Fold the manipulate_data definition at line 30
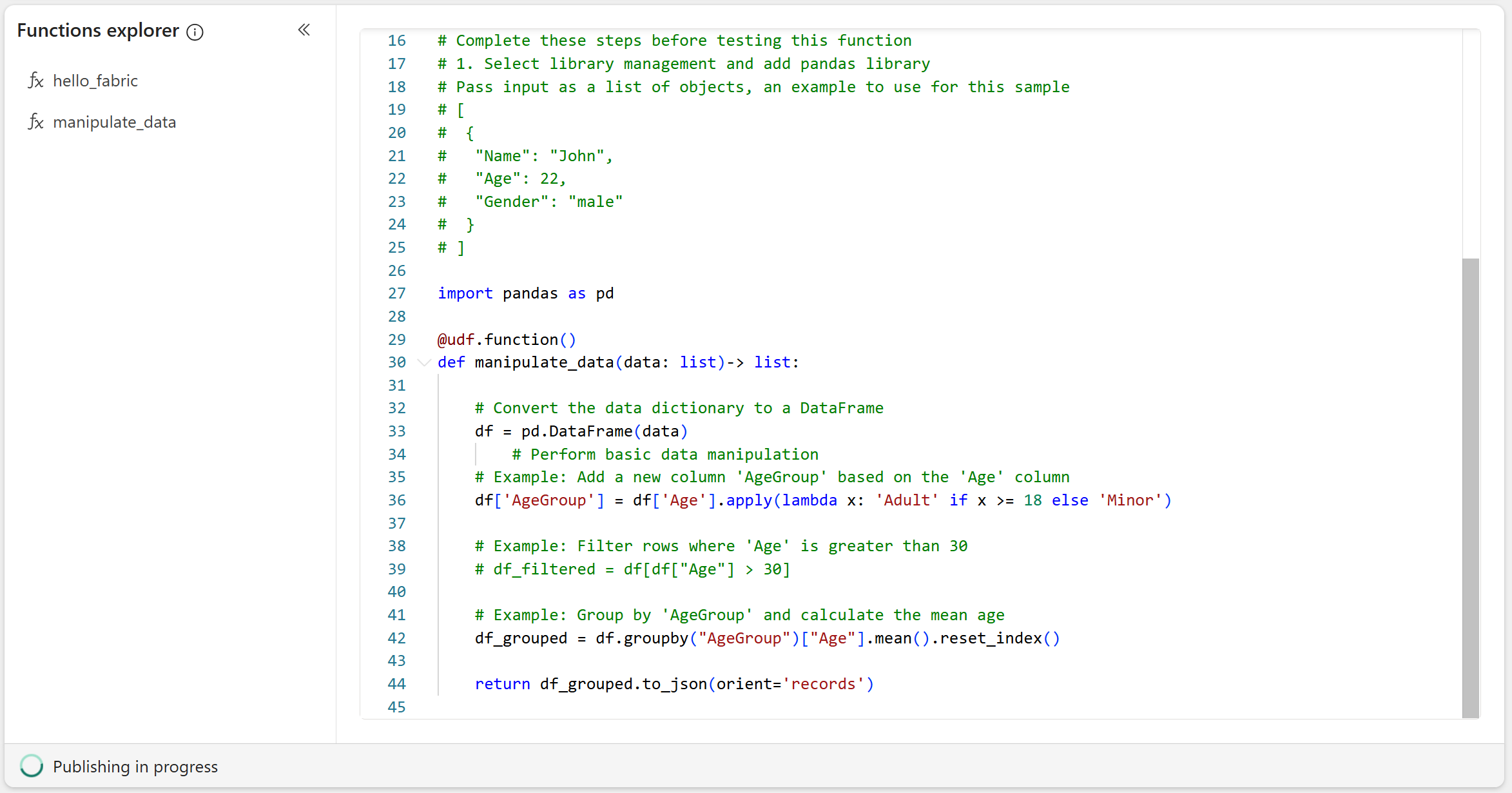 (x=423, y=362)
